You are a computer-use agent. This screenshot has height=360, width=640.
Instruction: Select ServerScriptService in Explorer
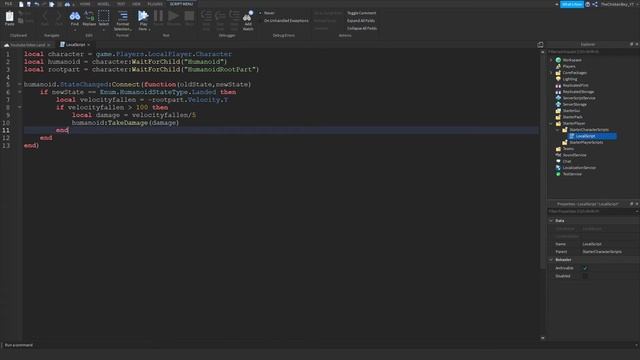pyautogui.click(x=579, y=98)
